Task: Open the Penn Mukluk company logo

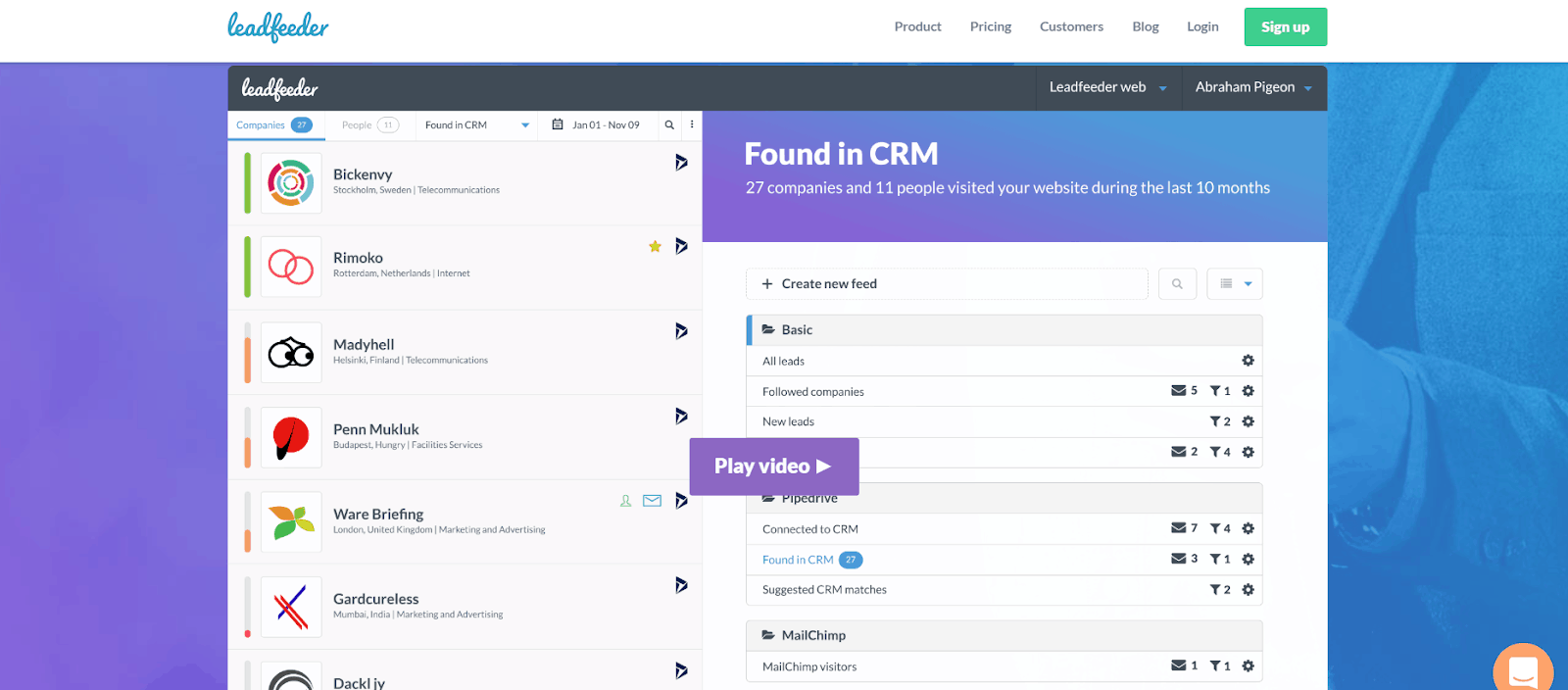Action: point(291,437)
